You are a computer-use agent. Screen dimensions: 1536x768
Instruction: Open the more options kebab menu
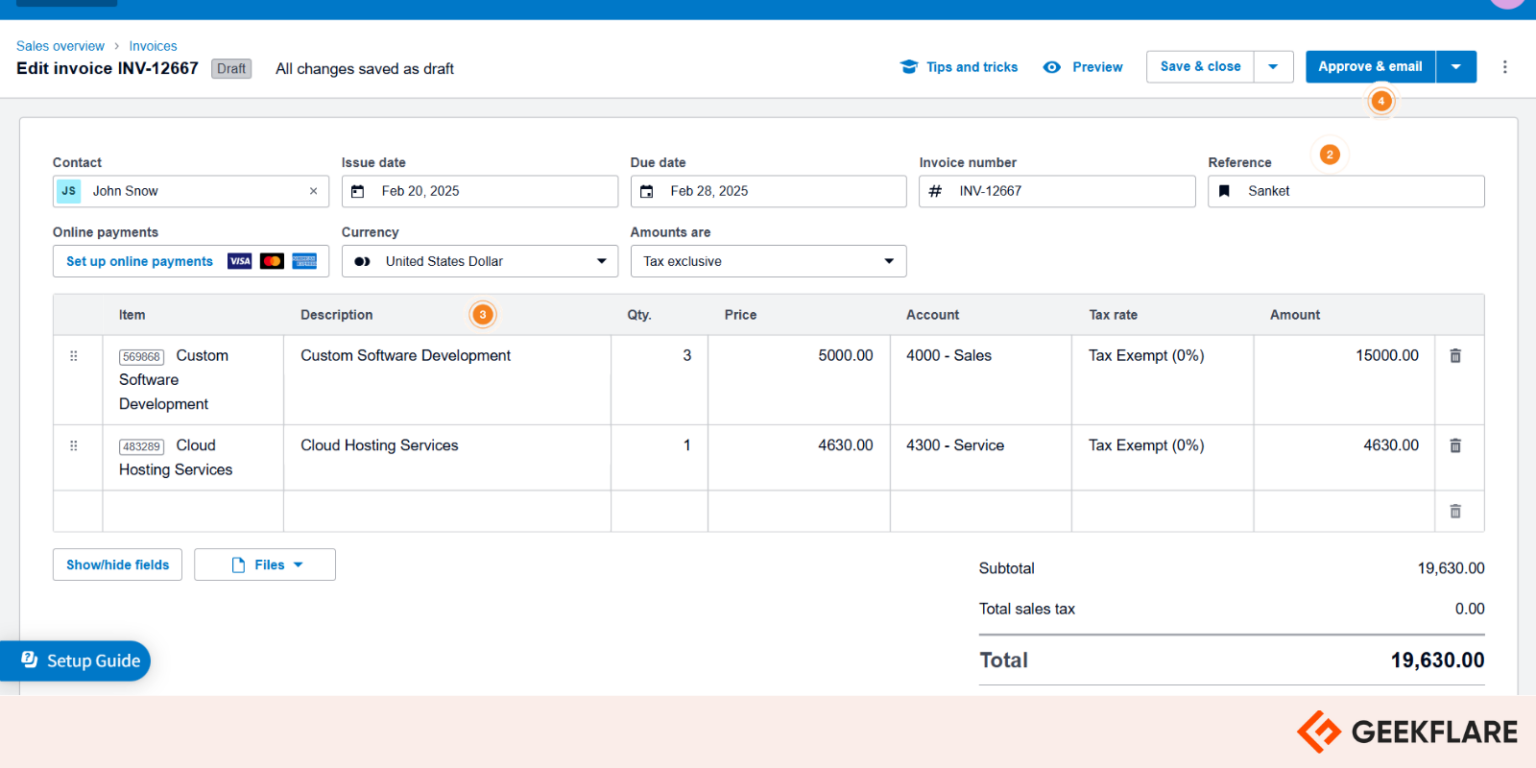coord(1505,67)
